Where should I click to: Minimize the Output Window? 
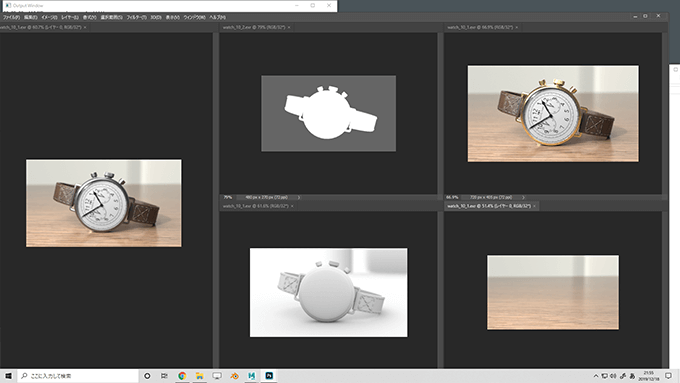[297, 6]
